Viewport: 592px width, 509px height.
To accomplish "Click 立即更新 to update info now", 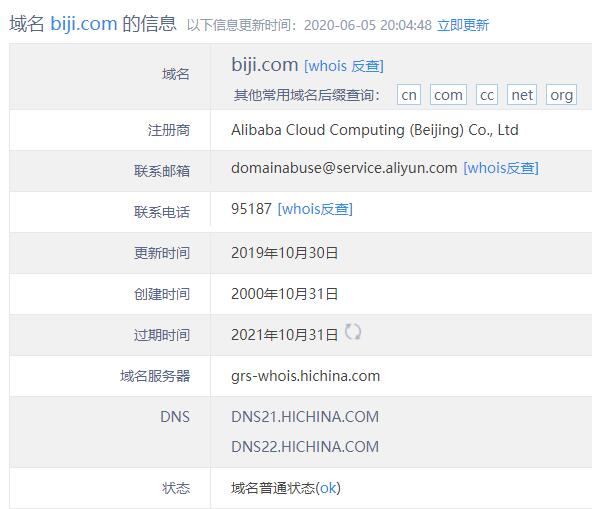I will click(x=463, y=25).
